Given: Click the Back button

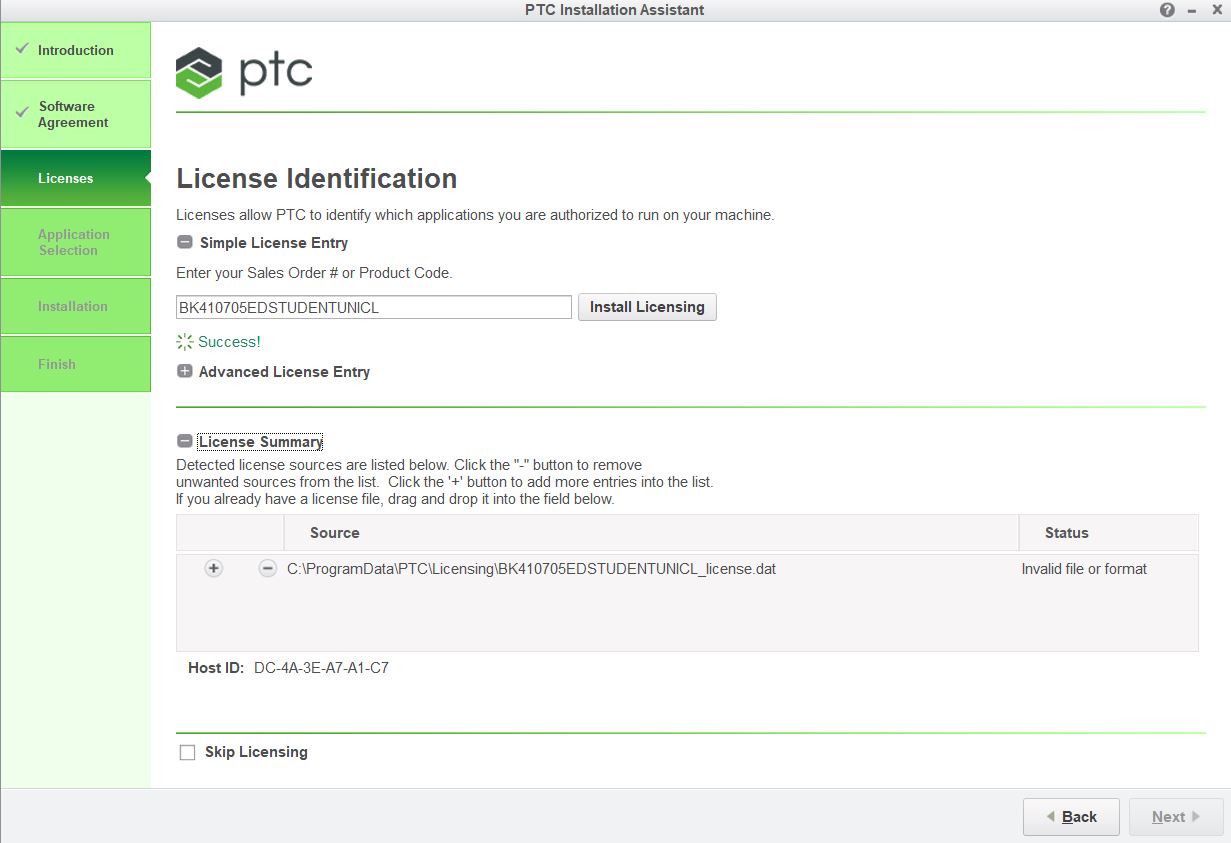Looking at the screenshot, I should (x=1071, y=816).
